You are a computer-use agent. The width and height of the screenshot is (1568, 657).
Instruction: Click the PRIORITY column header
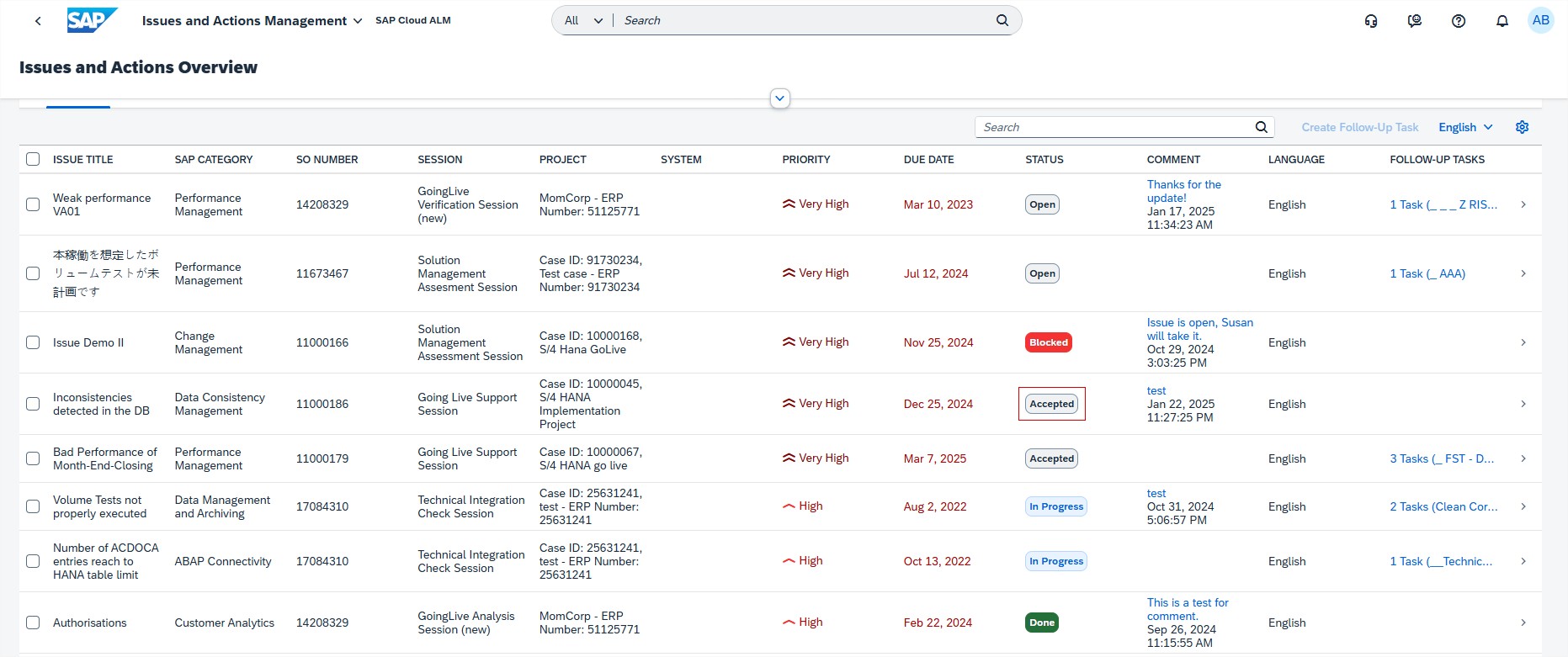pos(805,159)
